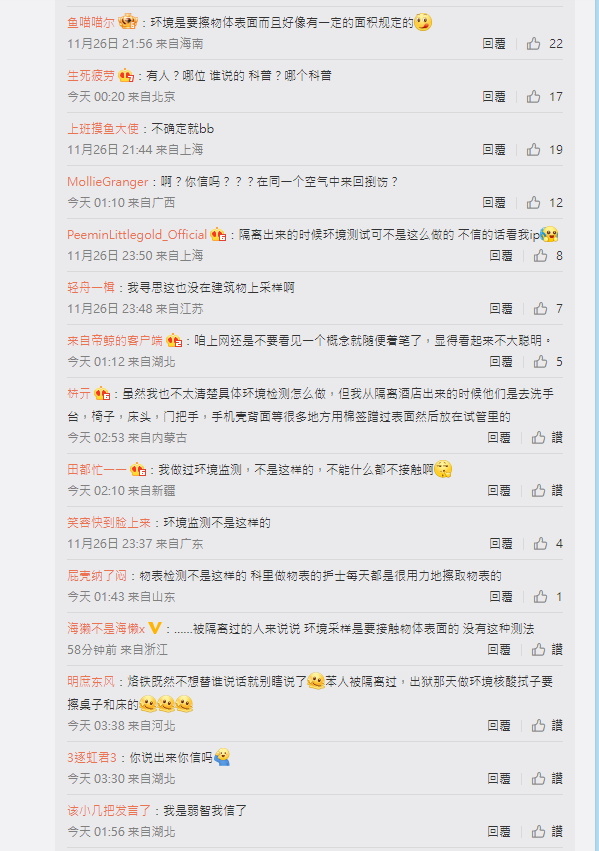Reply to 鱼喵喵尔's comment
Image resolution: width=599 pixels, height=851 pixels.
pyautogui.click(x=494, y=43)
